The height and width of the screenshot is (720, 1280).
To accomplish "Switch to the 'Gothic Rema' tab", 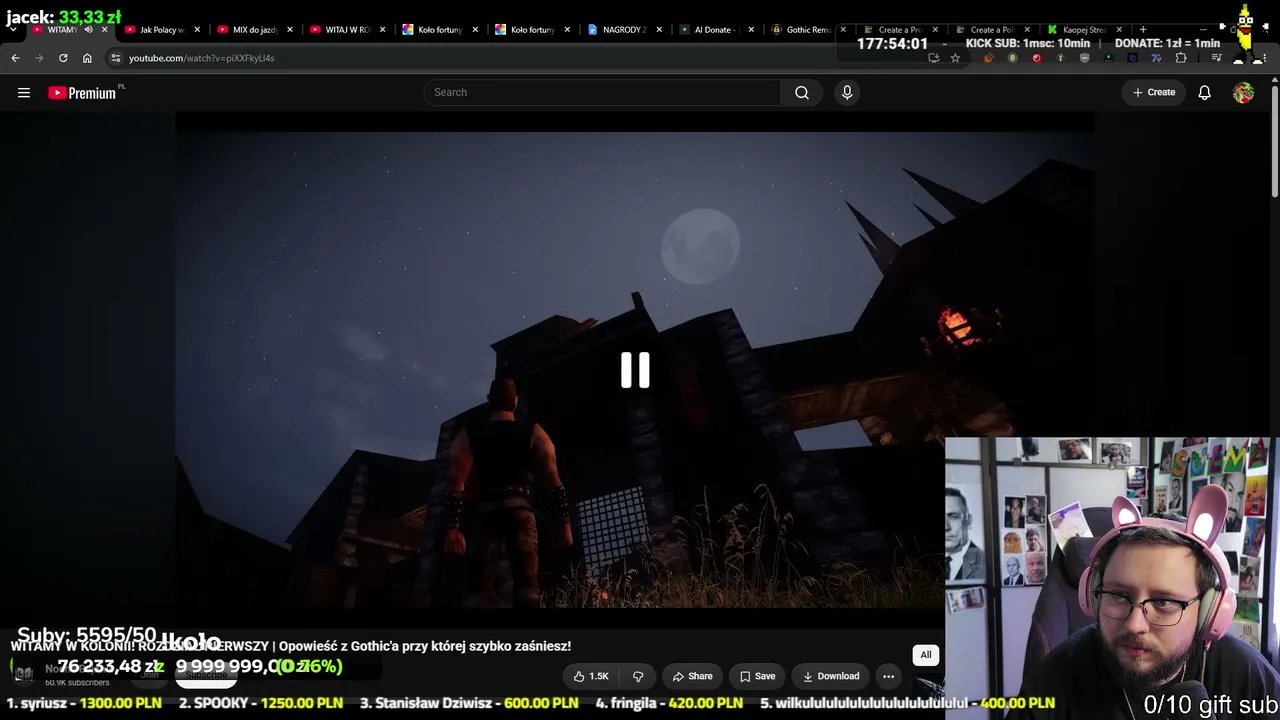I will [808, 30].
